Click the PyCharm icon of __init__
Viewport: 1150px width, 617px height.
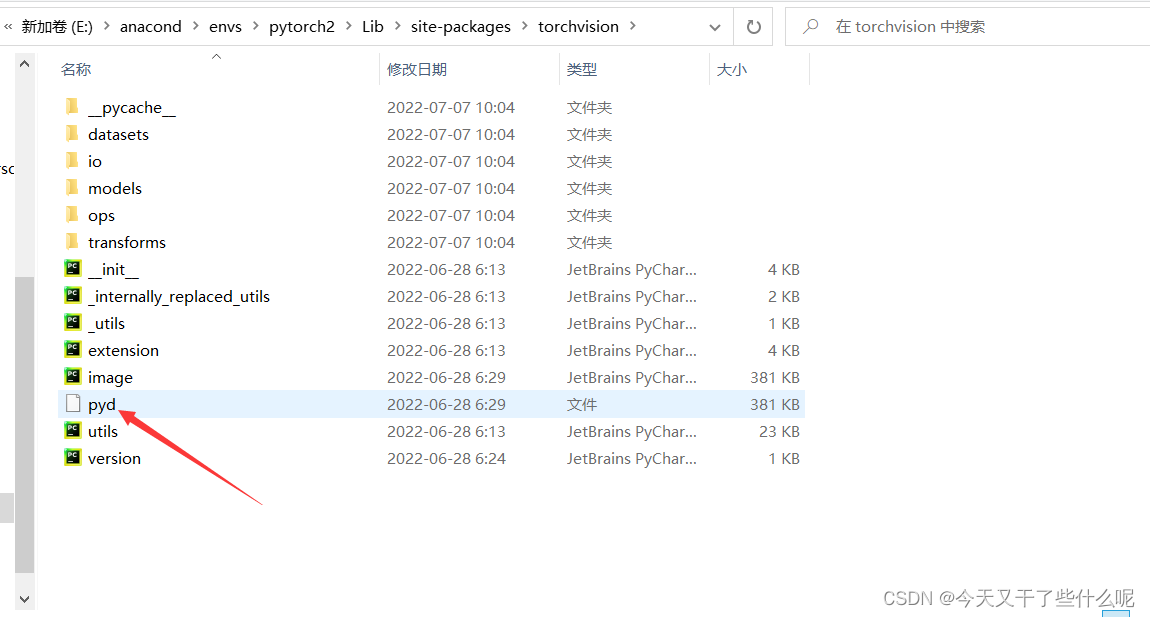coord(73,269)
